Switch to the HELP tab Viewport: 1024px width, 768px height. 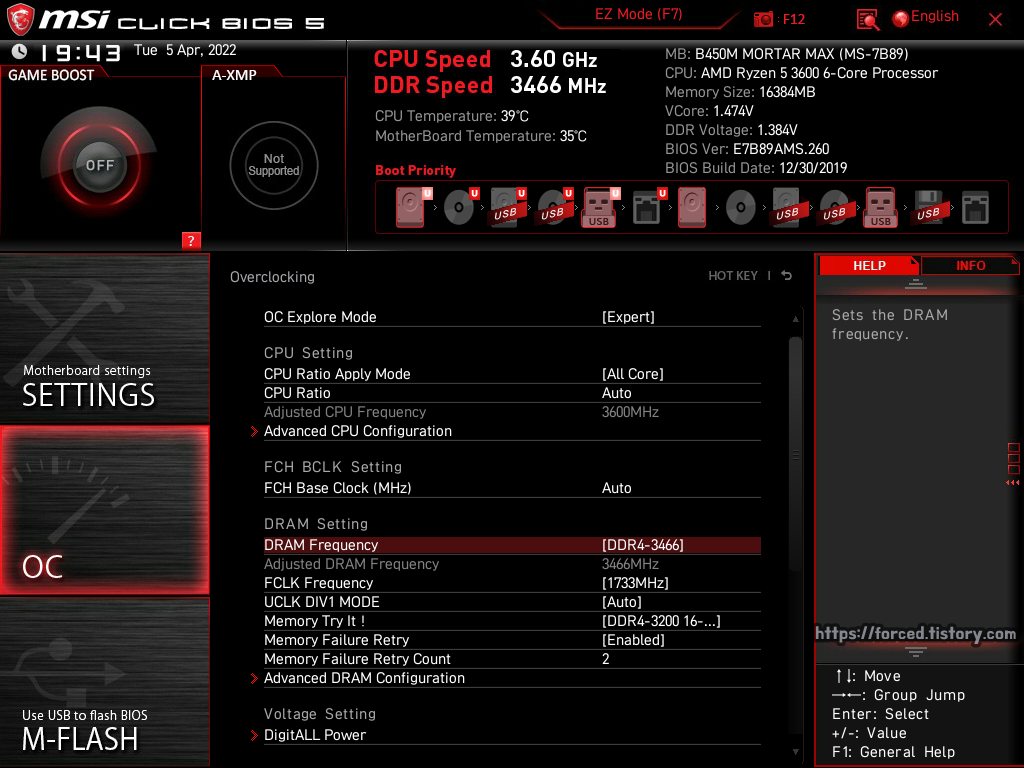tap(869, 265)
